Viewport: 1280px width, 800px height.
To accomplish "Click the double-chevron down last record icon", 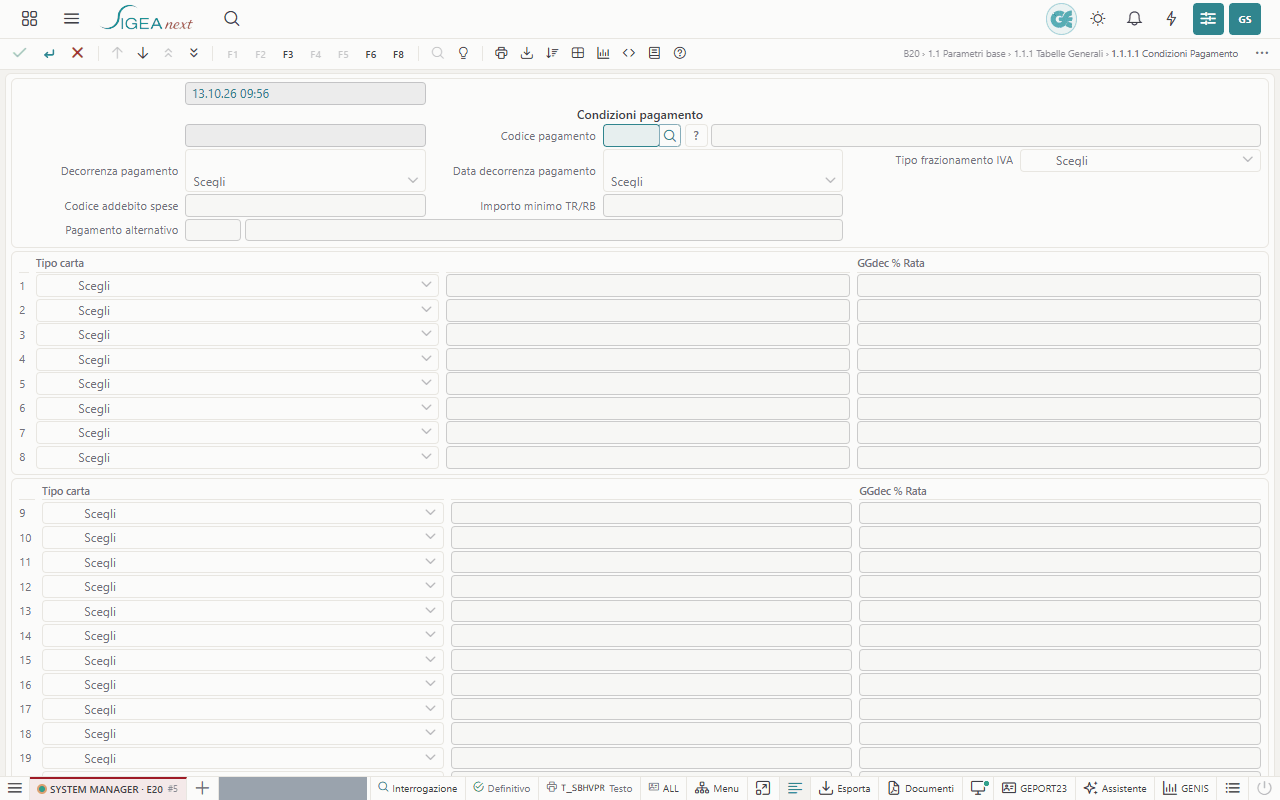I will [194, 53].
